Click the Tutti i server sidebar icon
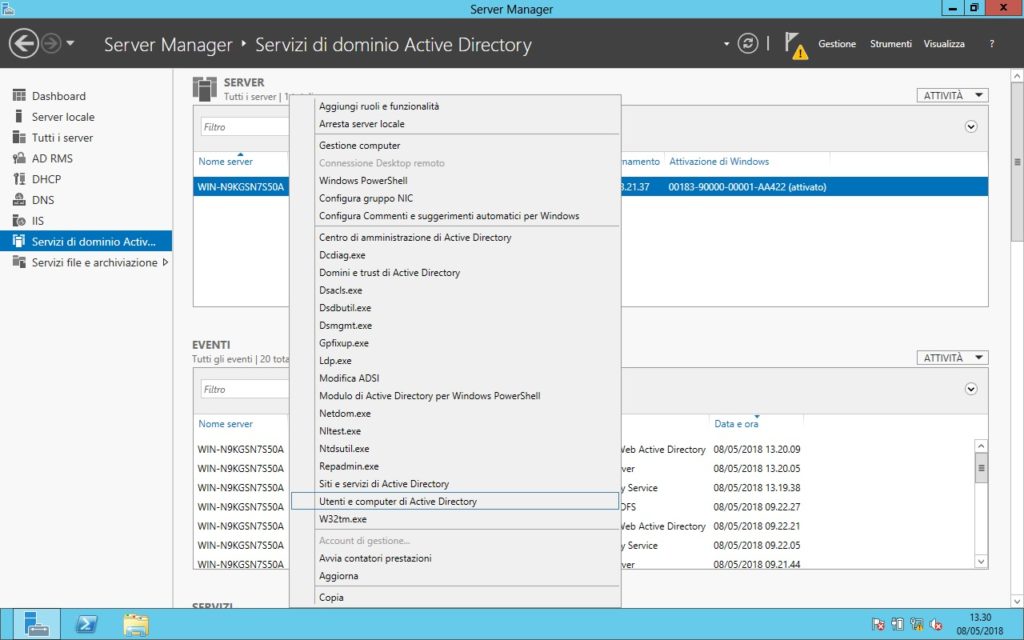Viewport: 1024px width, 640px height. (x=19, y=137)
